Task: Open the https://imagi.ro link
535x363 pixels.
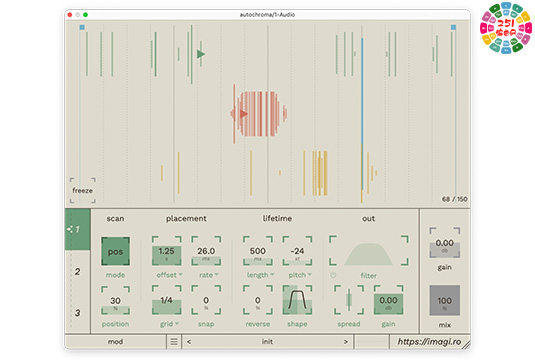Action: (x=429, y=342)
